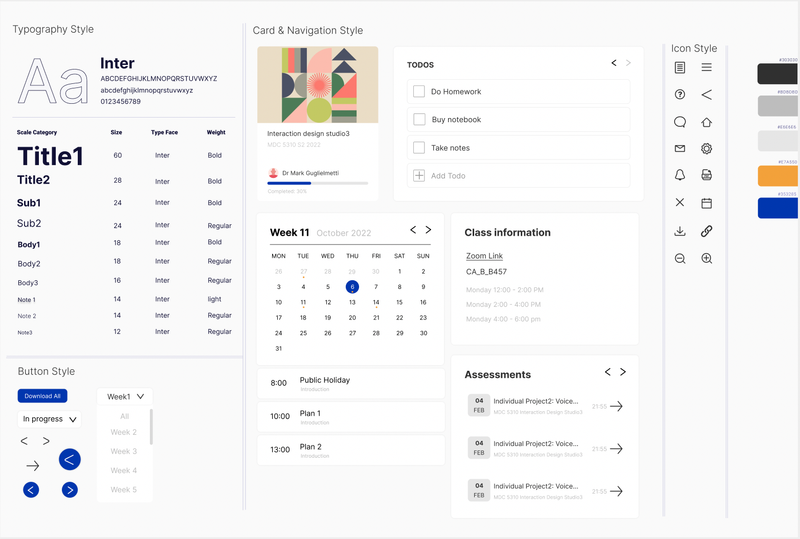Check the Buy notebook checkbox

point(419,119)
